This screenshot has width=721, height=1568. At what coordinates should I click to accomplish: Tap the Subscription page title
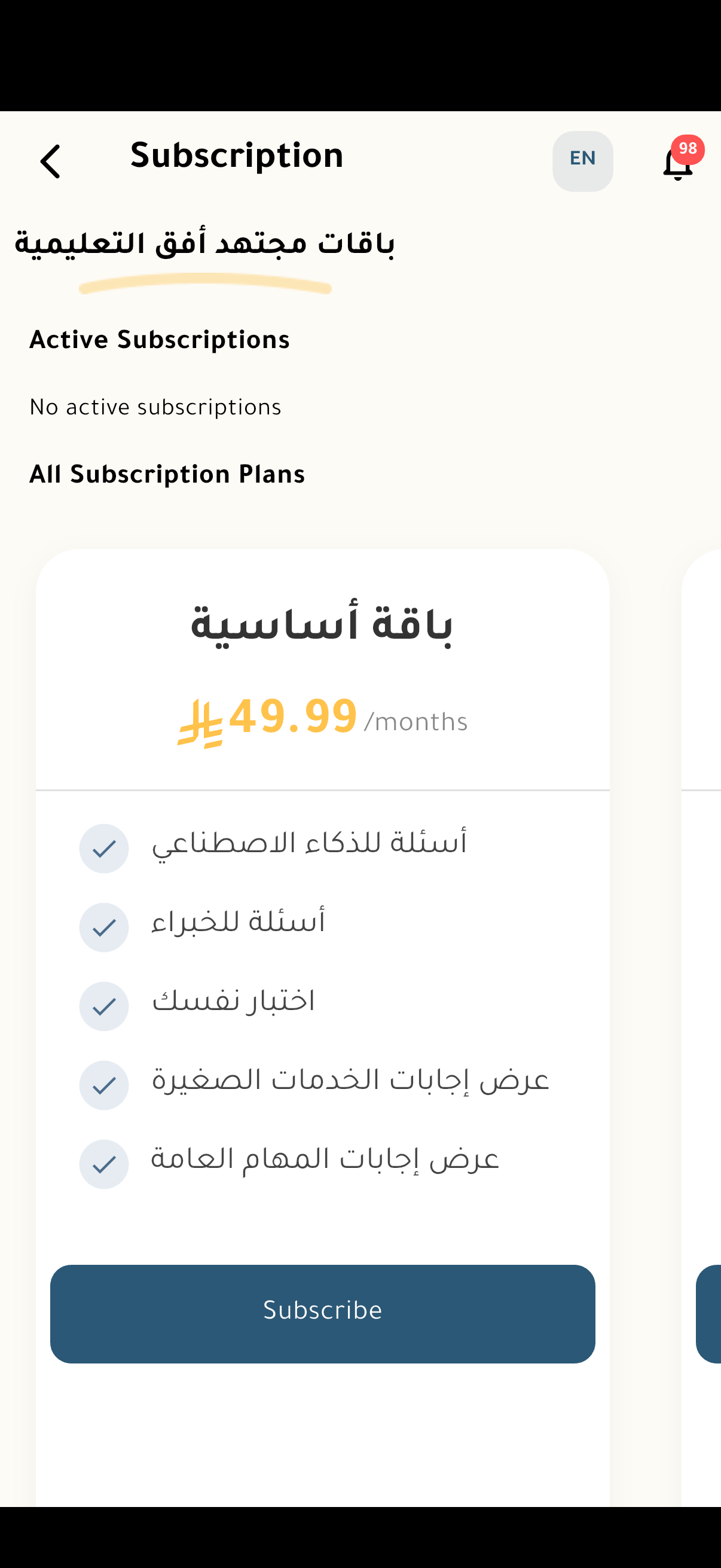click(x=237, y=157)
